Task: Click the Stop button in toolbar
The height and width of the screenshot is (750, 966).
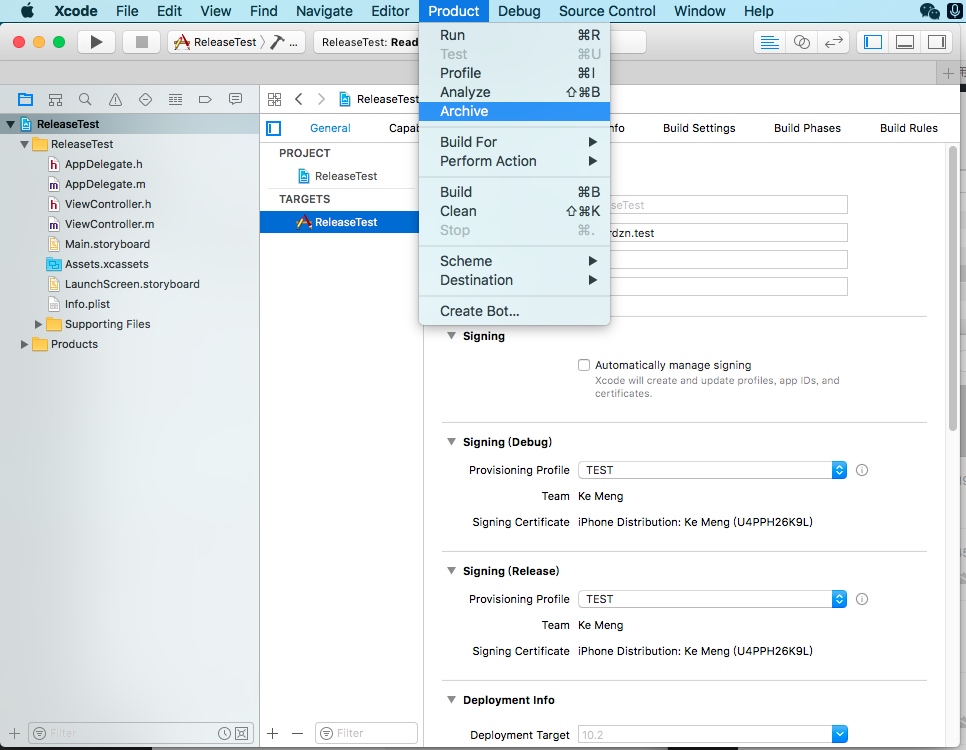Action: (142, 42)
